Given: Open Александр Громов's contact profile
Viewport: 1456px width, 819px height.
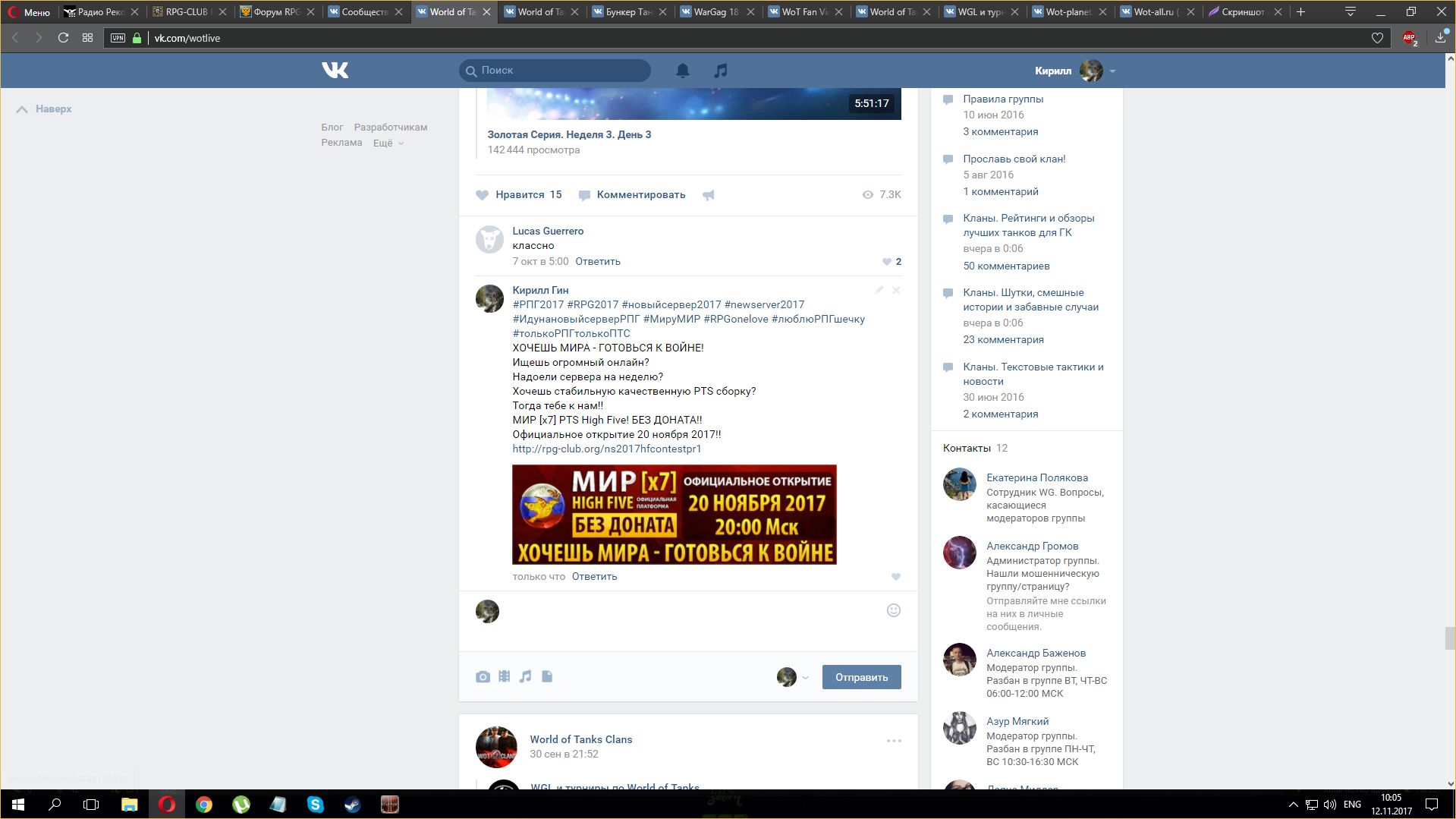Looking at the screenshot, I should click(x=1032, y=547).
